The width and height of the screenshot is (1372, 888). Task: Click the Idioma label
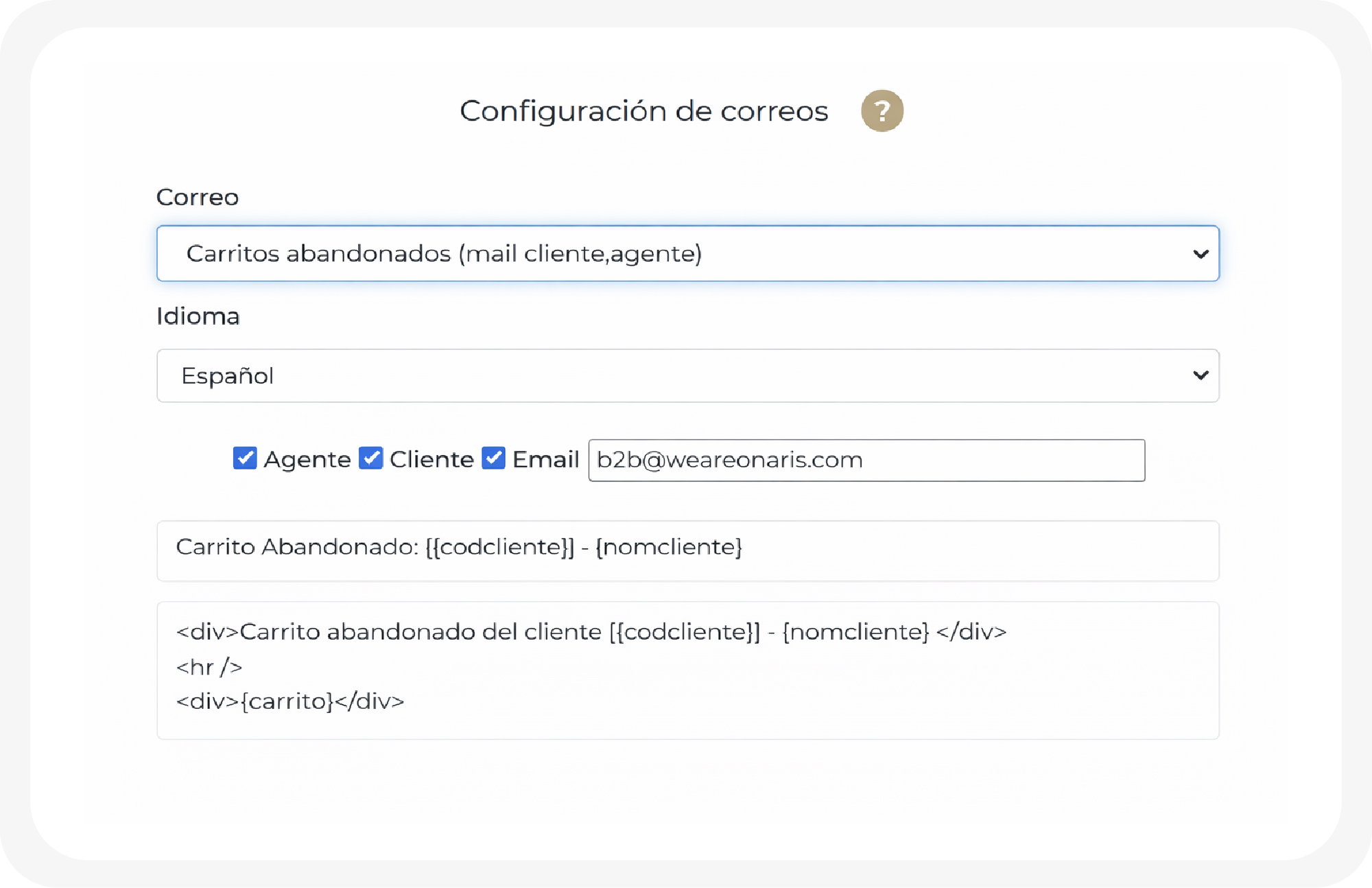pos(198,316)
